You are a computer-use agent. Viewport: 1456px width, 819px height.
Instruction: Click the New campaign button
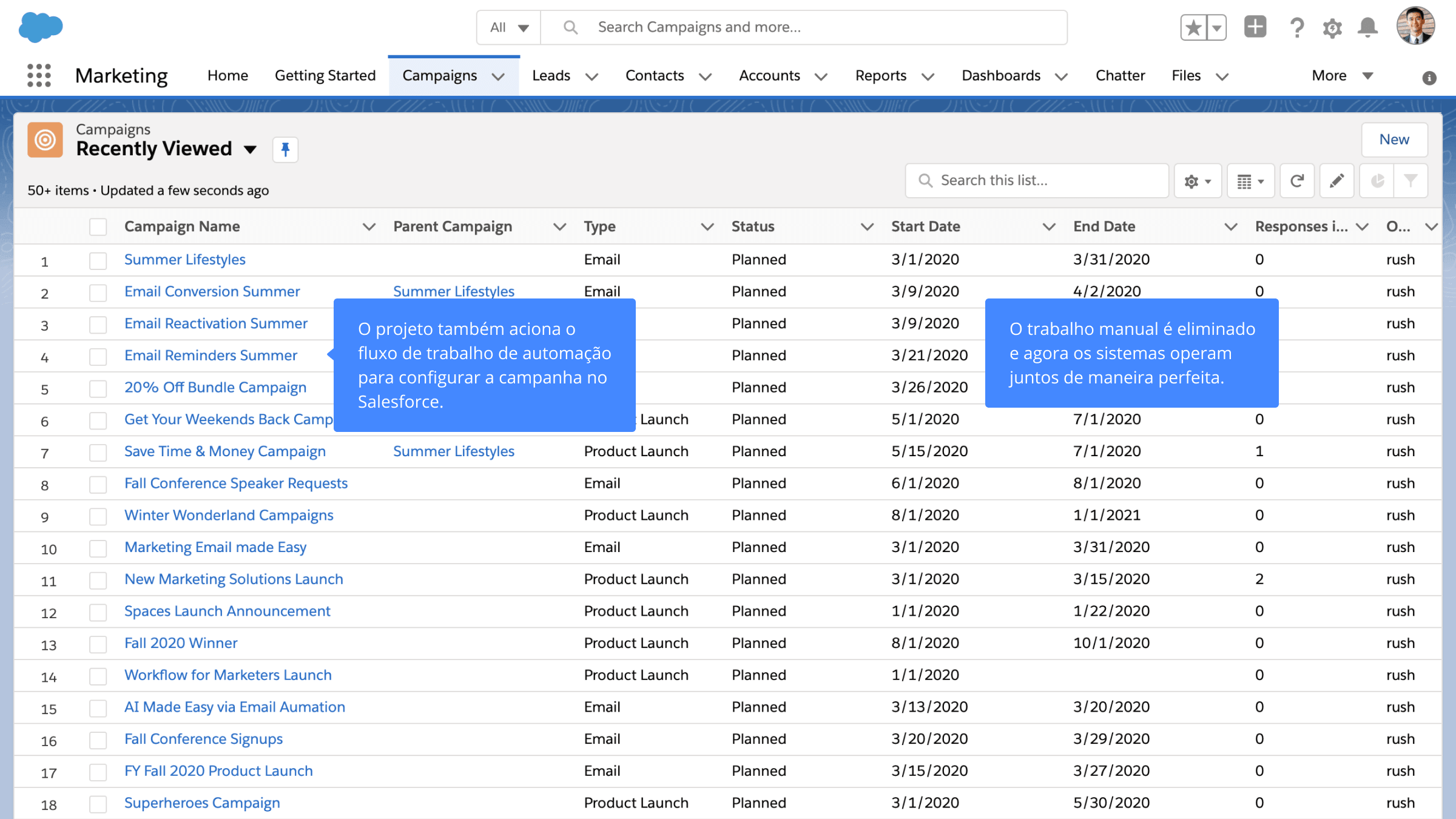point(1394,140)
